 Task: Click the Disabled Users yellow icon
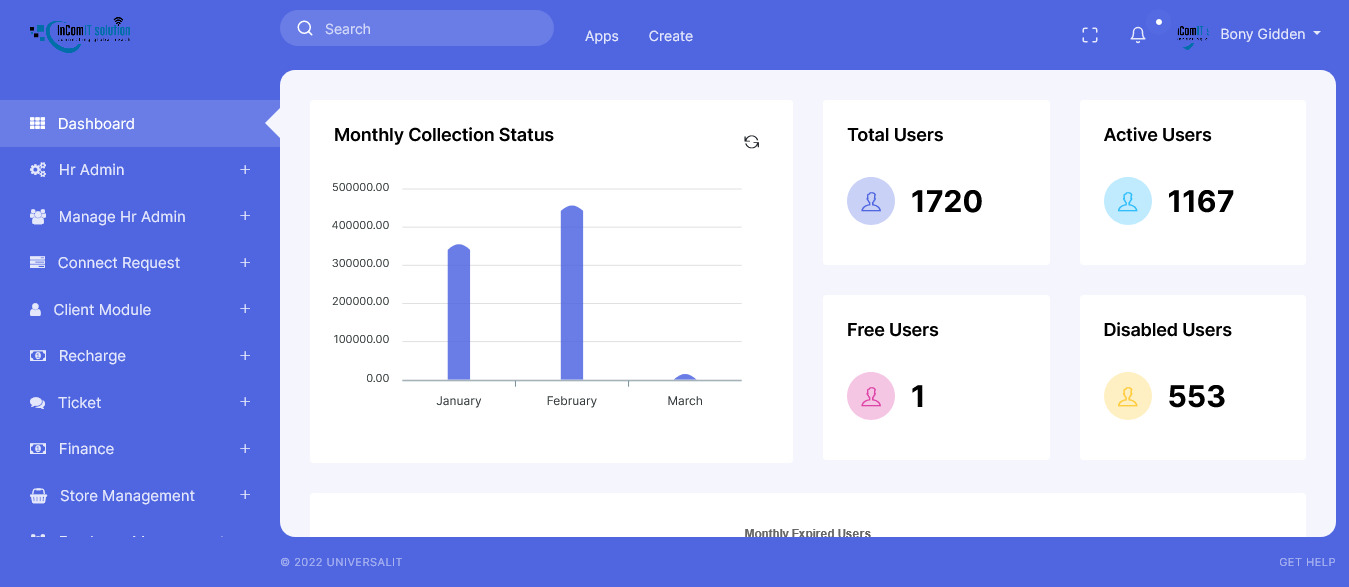point(1127,396)
